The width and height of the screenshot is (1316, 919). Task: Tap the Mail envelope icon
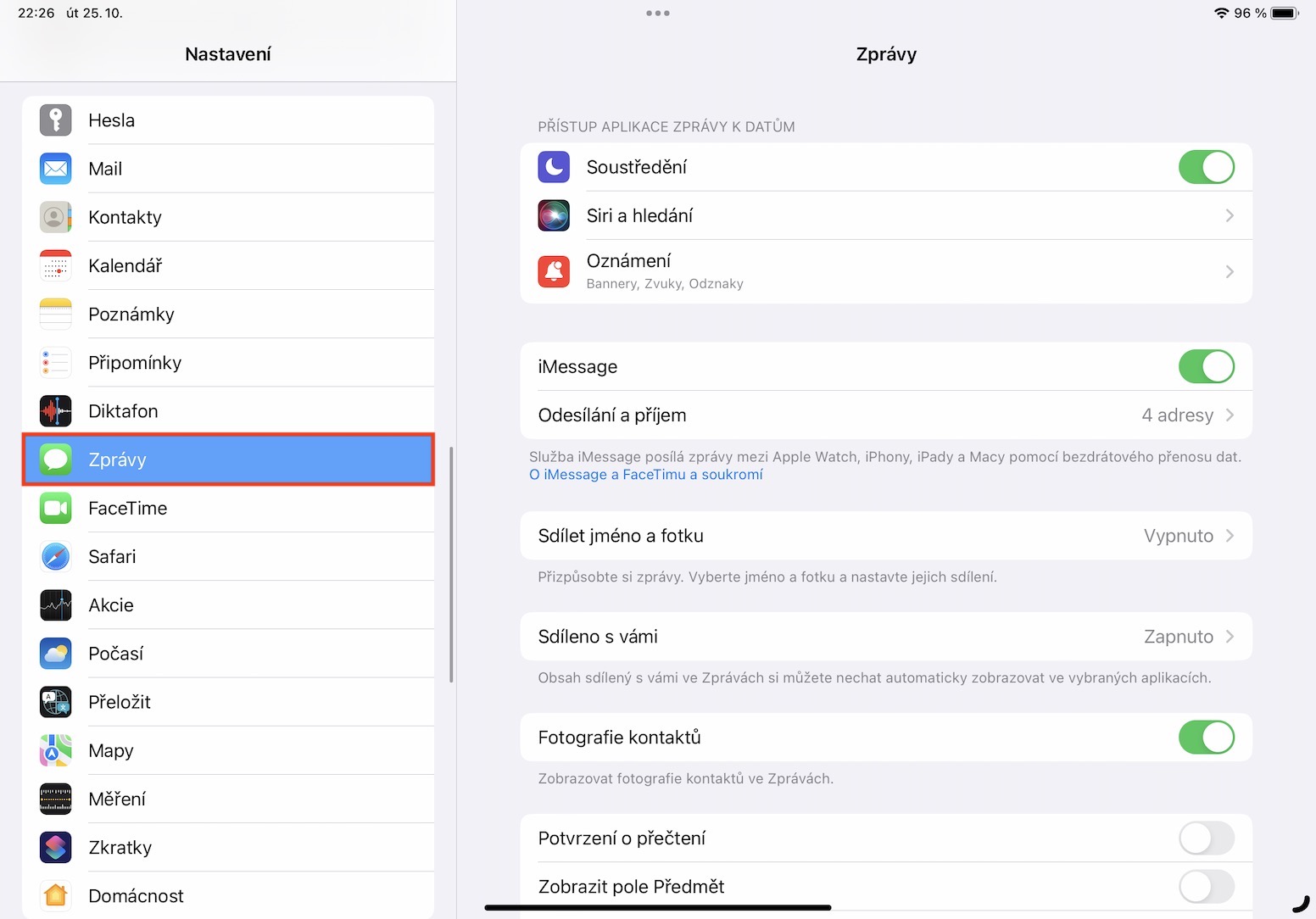56,169
